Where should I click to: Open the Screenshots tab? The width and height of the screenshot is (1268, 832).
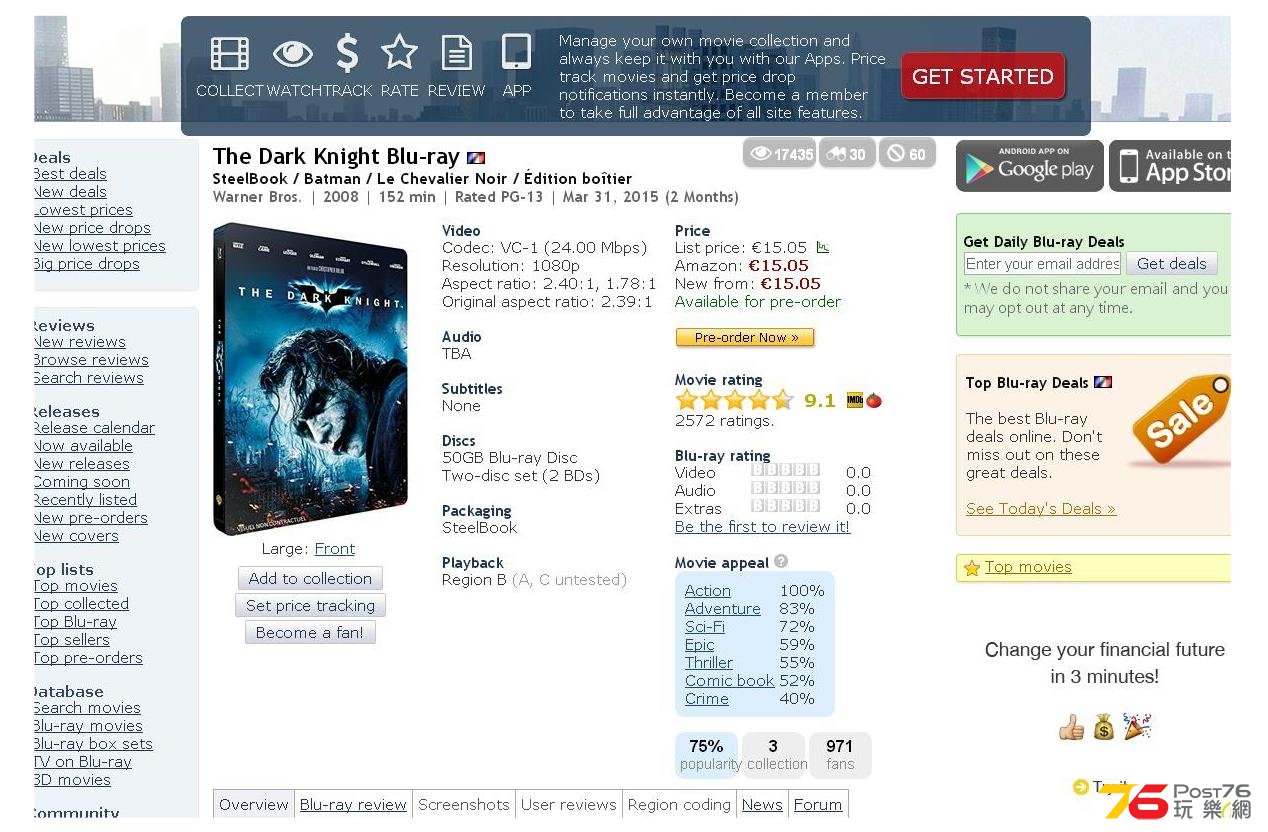464,804
